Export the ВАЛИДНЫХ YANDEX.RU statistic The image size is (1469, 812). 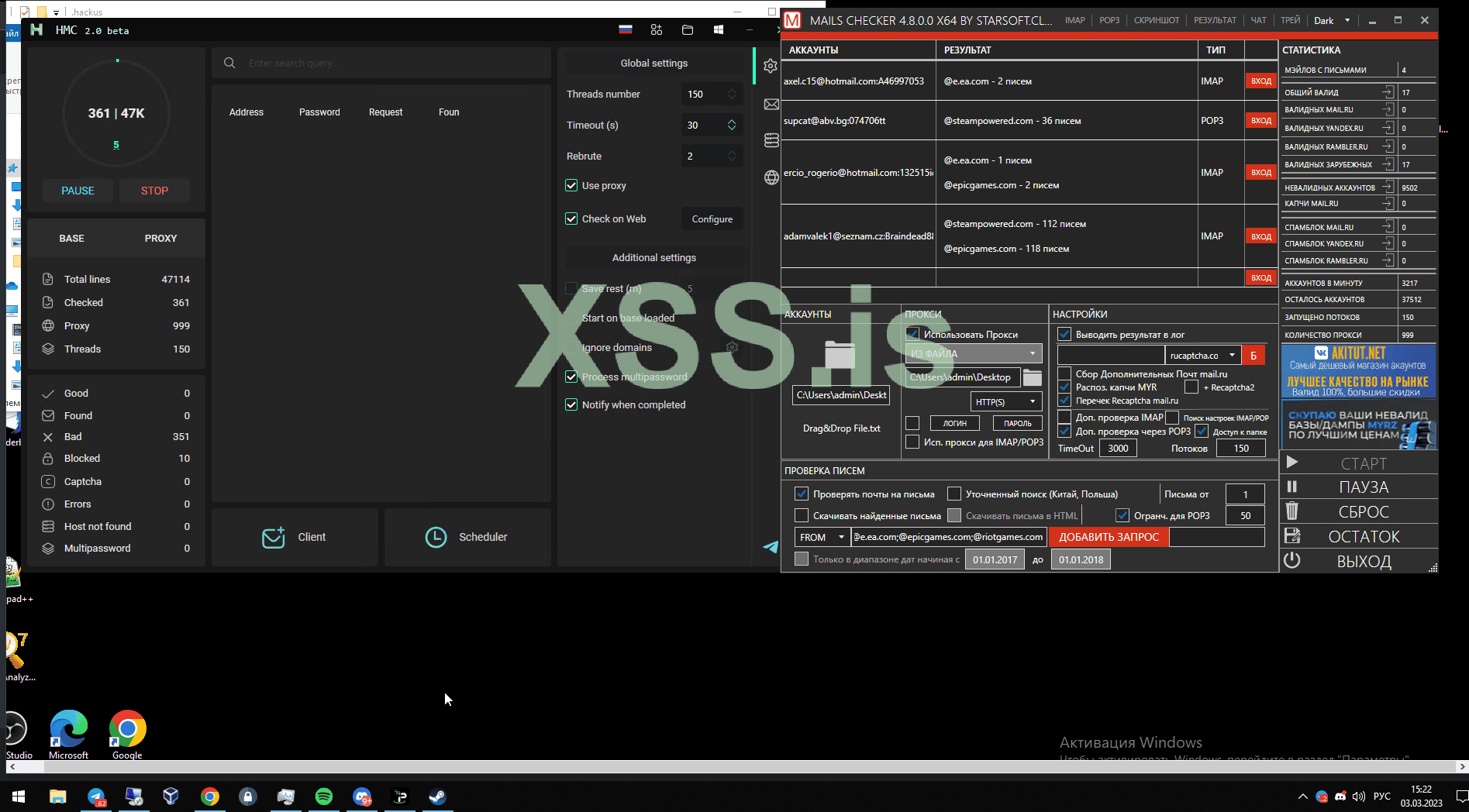[1388, 128]
